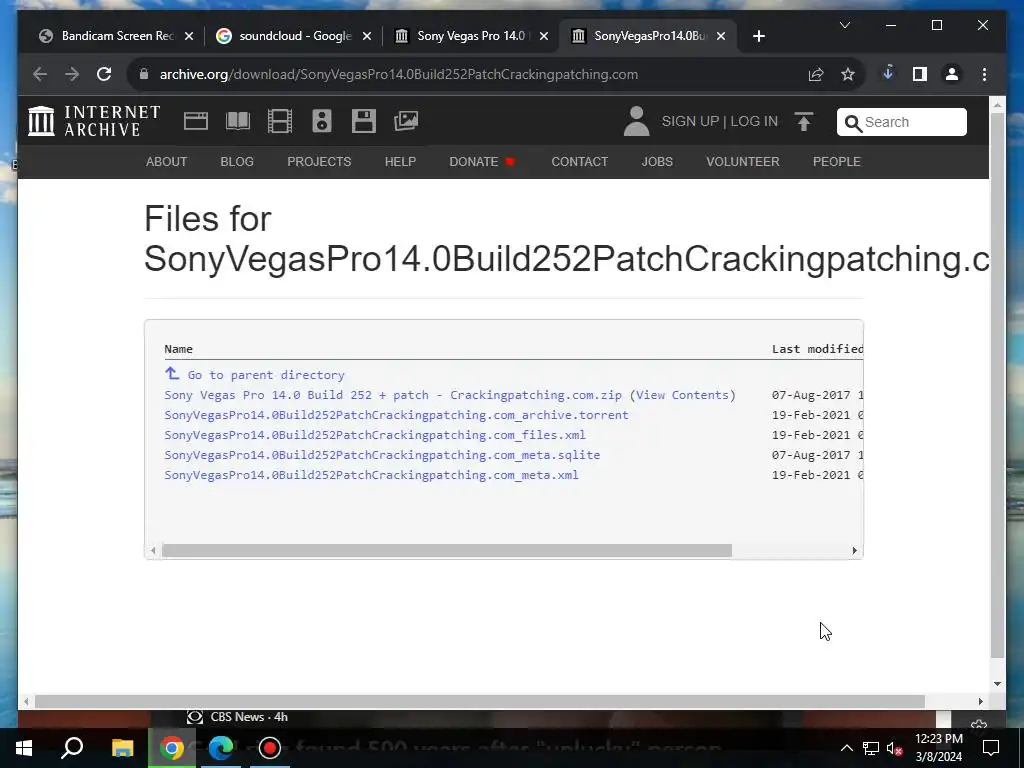The width and height of the screenshot is (1024, 768).
Task: Open the DONATE menu item
Action: click(482, 162)
